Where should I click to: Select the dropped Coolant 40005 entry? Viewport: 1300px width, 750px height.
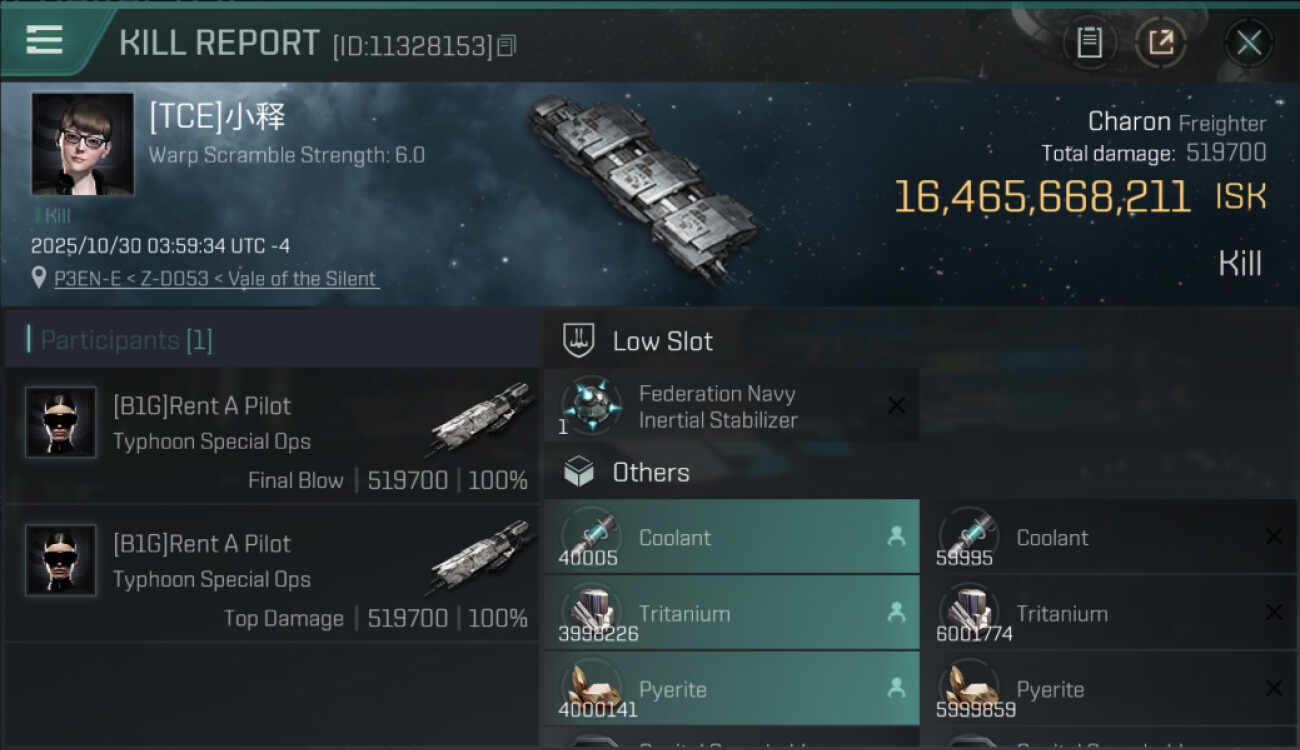730,537
